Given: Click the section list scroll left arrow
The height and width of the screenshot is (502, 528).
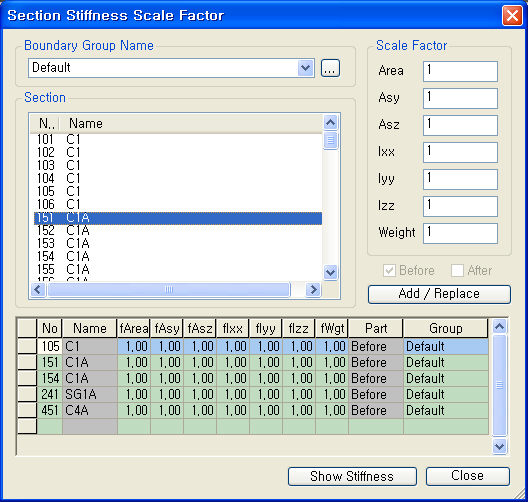Looking at the screenshot, I should [38, 290].
